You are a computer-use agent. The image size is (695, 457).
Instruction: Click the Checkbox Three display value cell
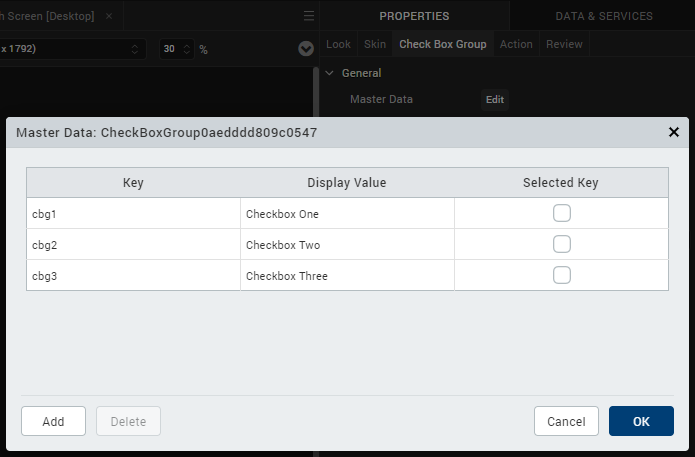click(347, 276)
